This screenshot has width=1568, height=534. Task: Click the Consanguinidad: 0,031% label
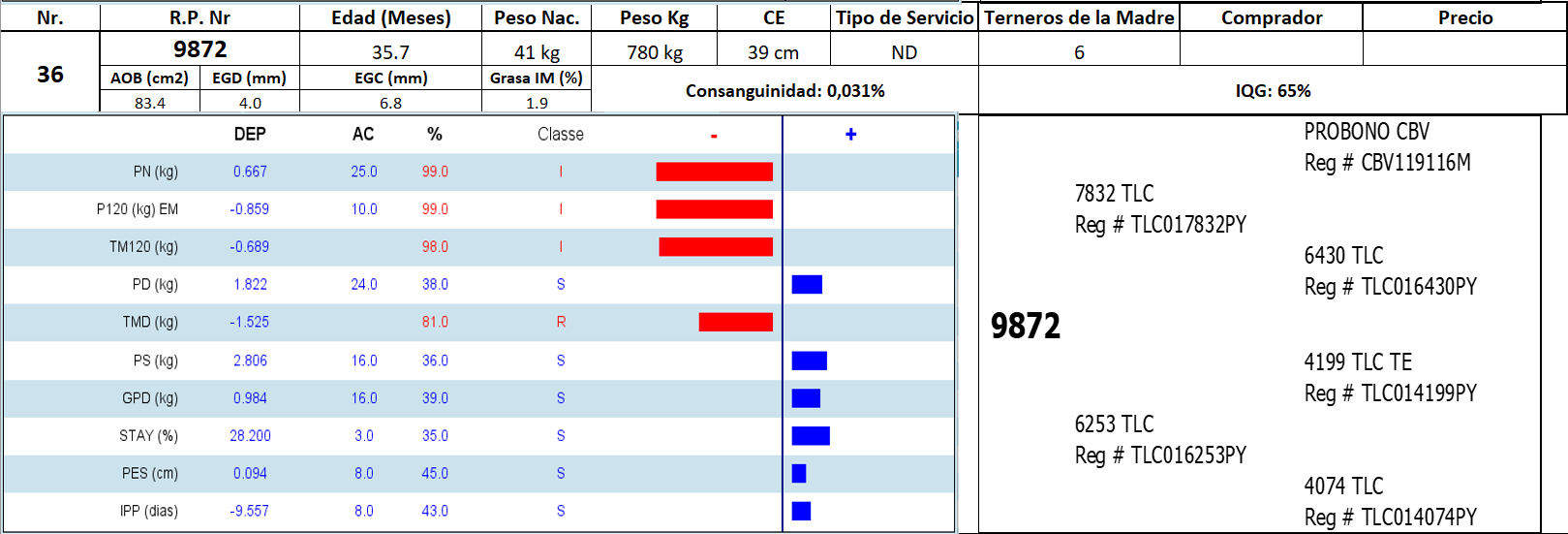784,91
